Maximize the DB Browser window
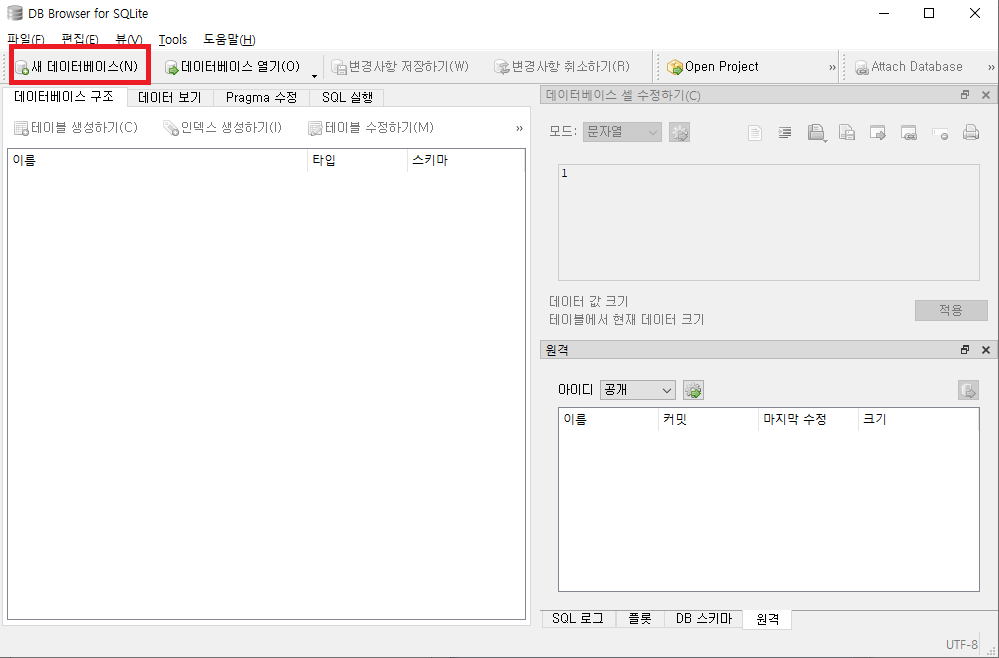 (x=929, y=13)
